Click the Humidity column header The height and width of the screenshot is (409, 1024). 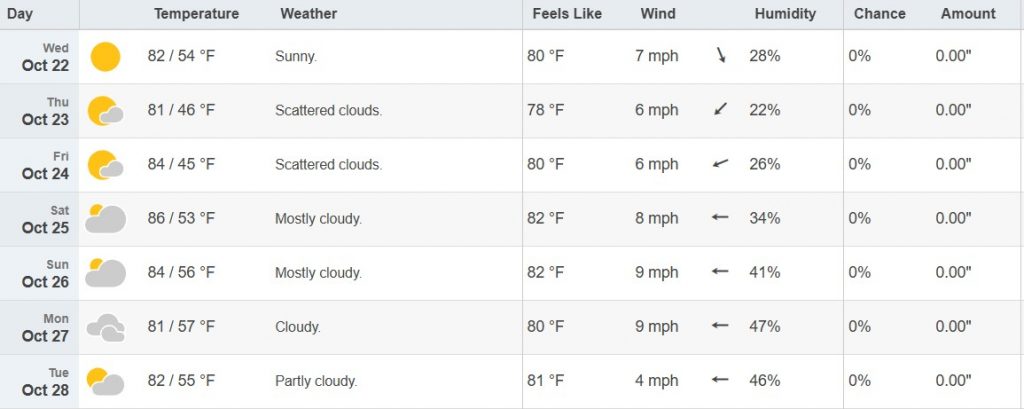click(785, 14)
